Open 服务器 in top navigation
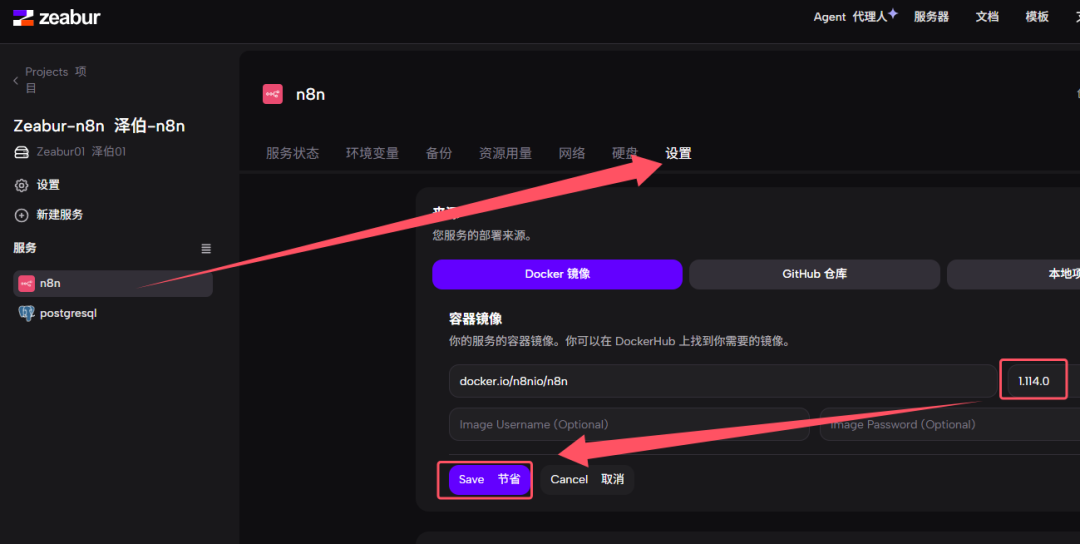This screenshot has height=544, width=1080. point(931,17)
